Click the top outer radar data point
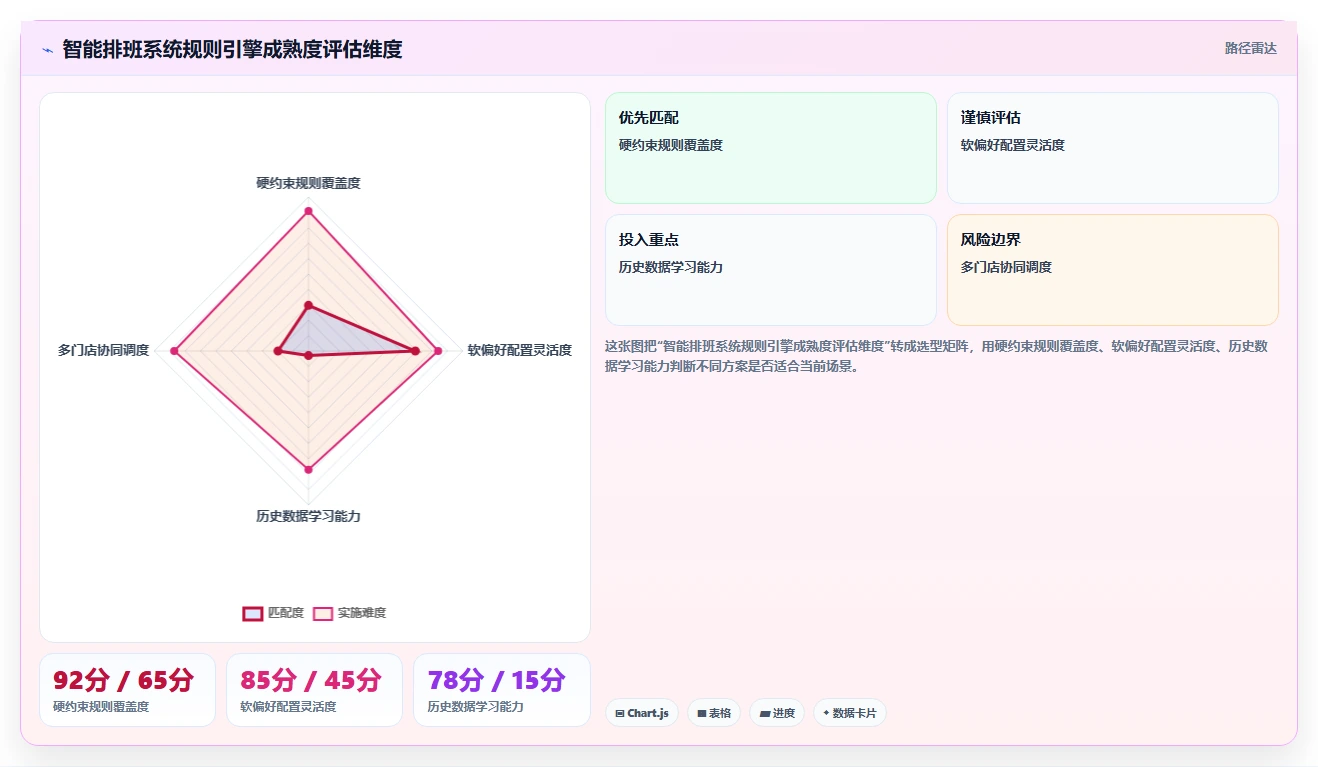 coord(308,211)
